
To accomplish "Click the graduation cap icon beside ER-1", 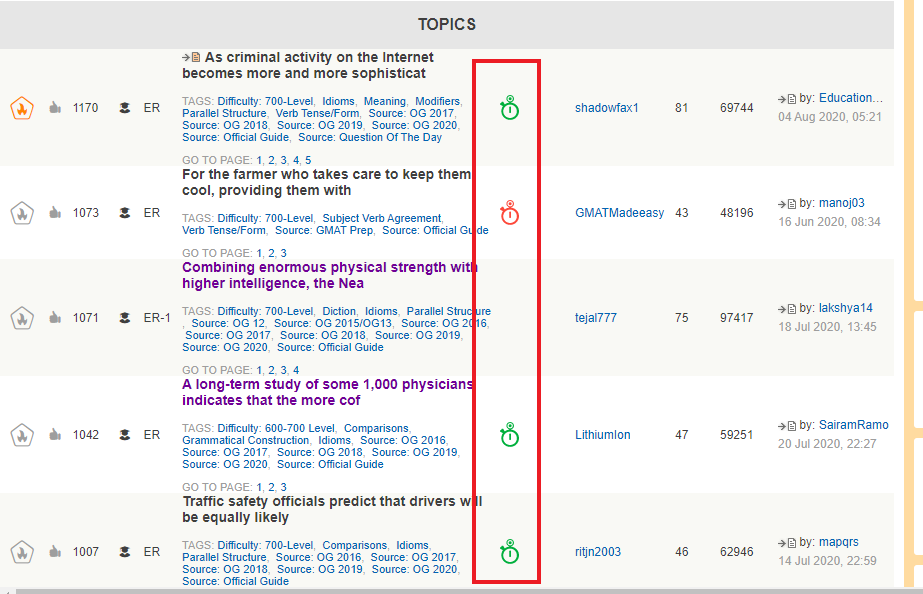I will pyautogui.click(x=125, y=318).
